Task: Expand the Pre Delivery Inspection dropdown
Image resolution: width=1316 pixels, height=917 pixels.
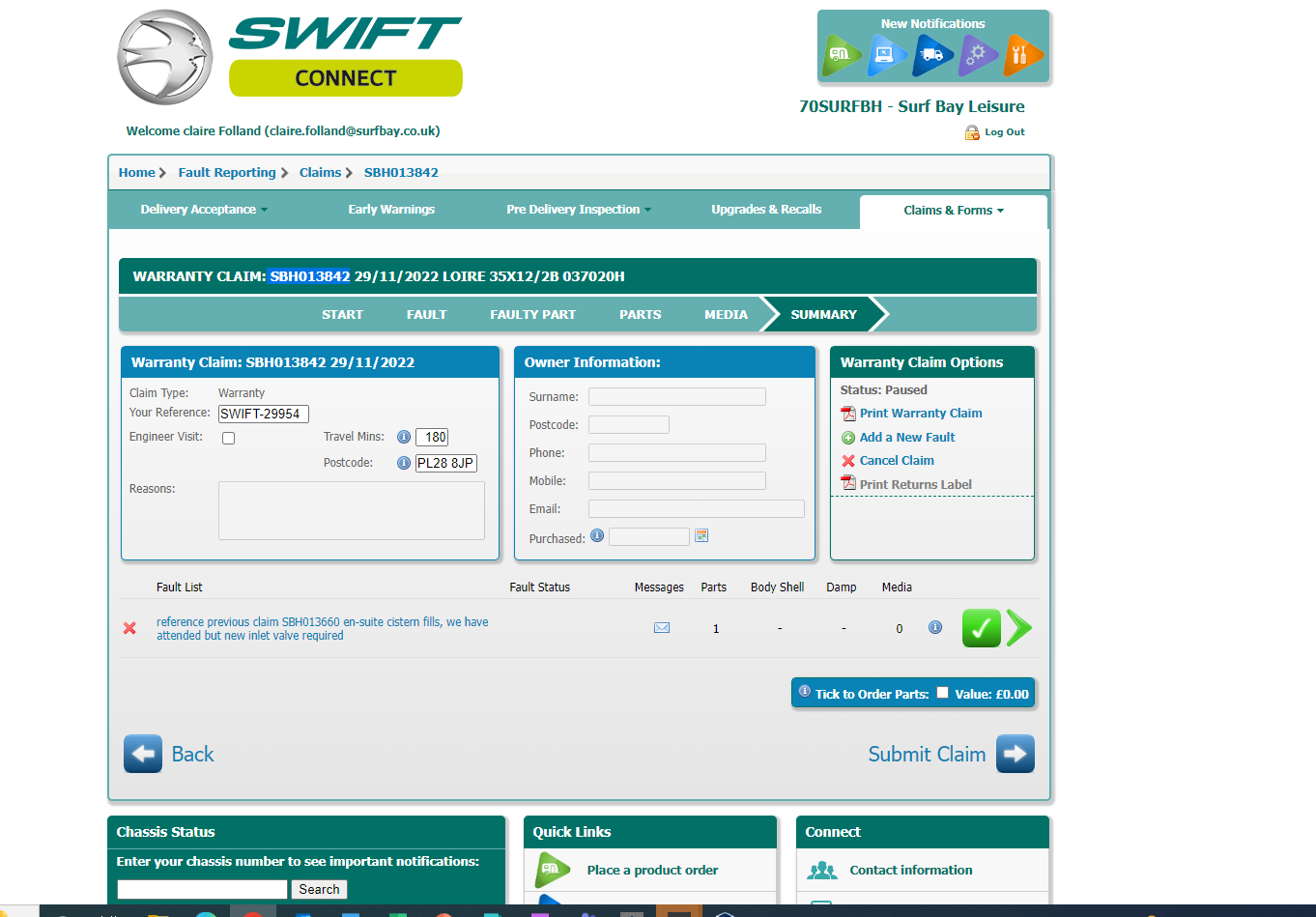Action: (579, 210)
